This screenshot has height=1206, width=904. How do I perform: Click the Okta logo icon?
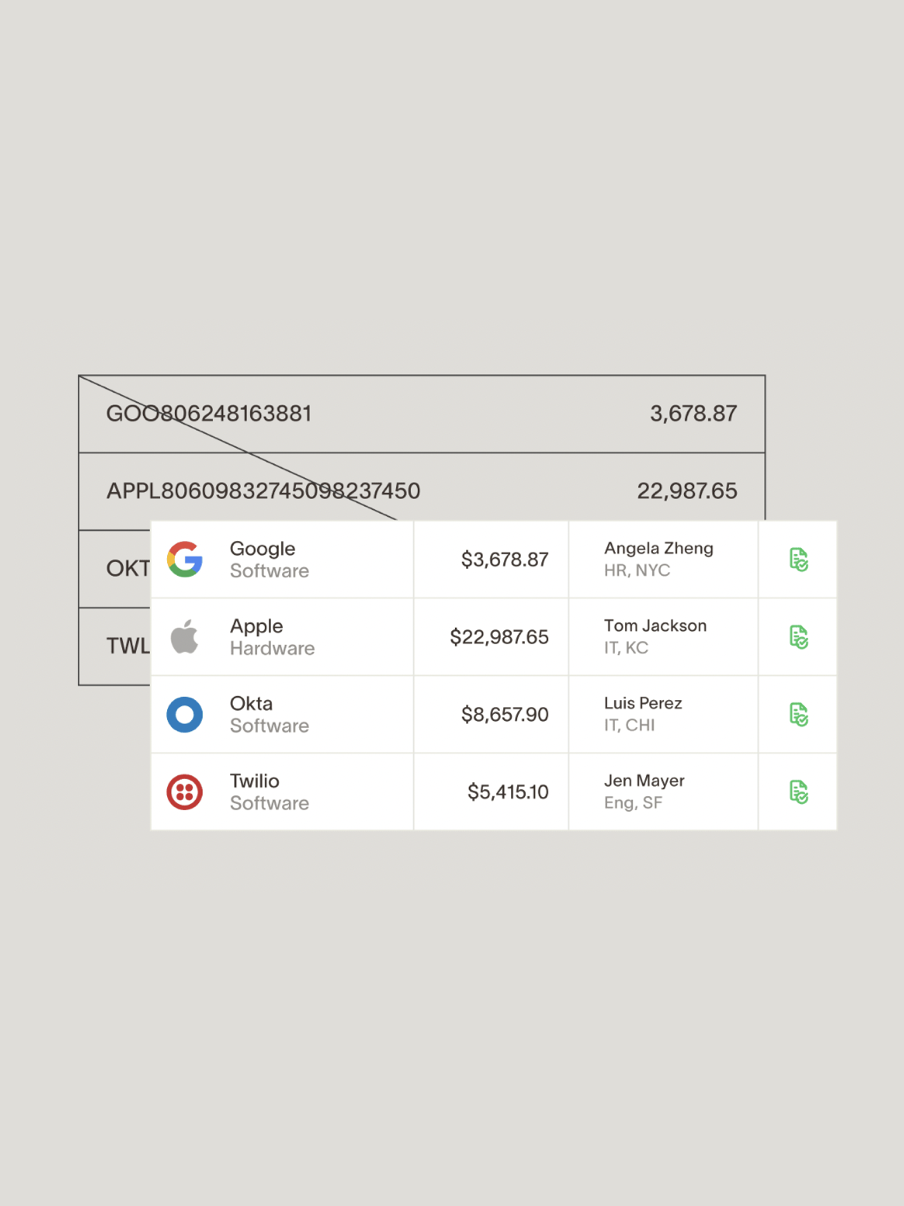click(185, 714)
